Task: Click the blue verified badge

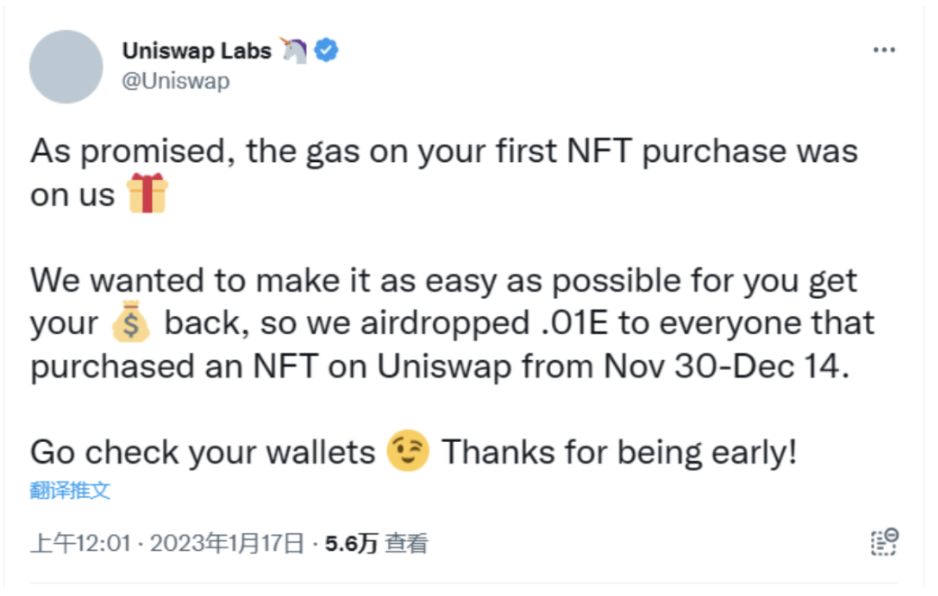Action: (x=327, y=50)
